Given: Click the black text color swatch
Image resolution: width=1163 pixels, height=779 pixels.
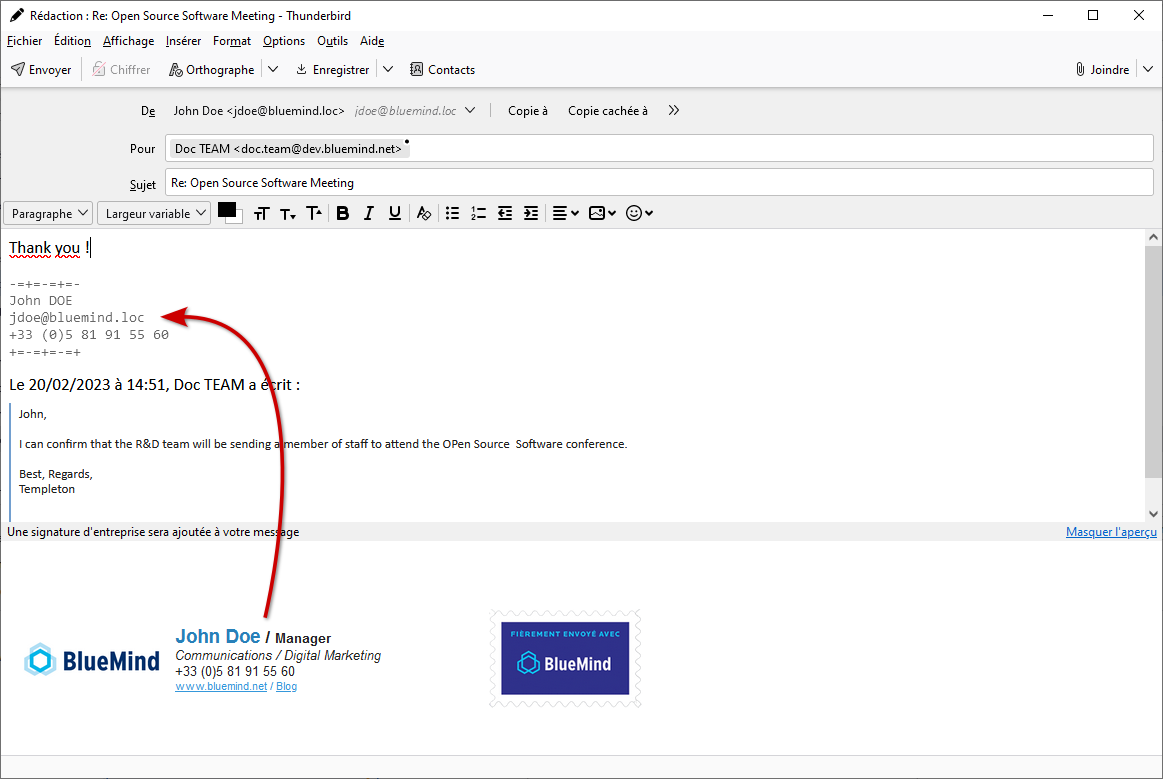Looking at the screenshot, I should (226, 210).
